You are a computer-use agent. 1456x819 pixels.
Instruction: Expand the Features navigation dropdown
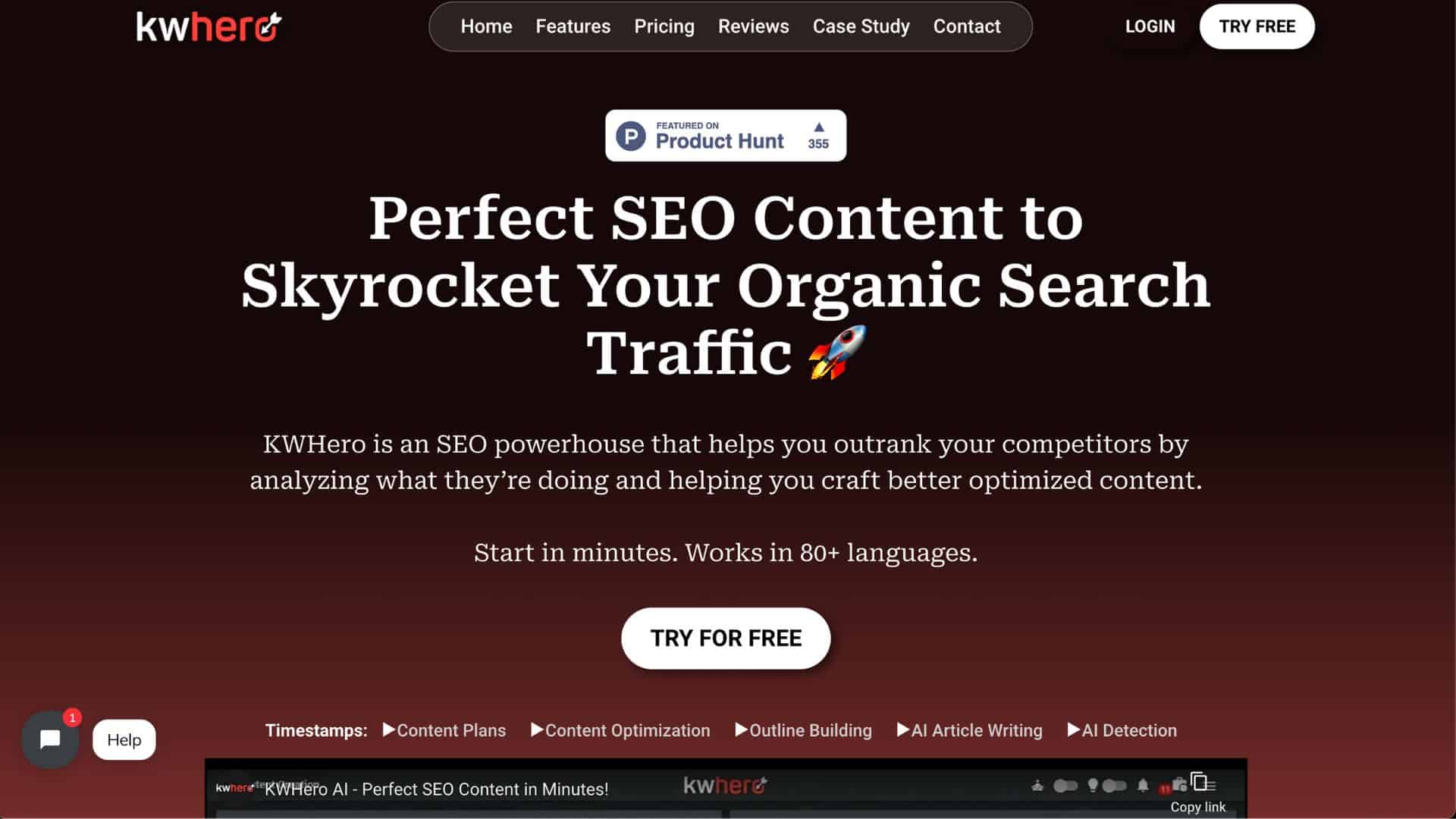[572, 26]
